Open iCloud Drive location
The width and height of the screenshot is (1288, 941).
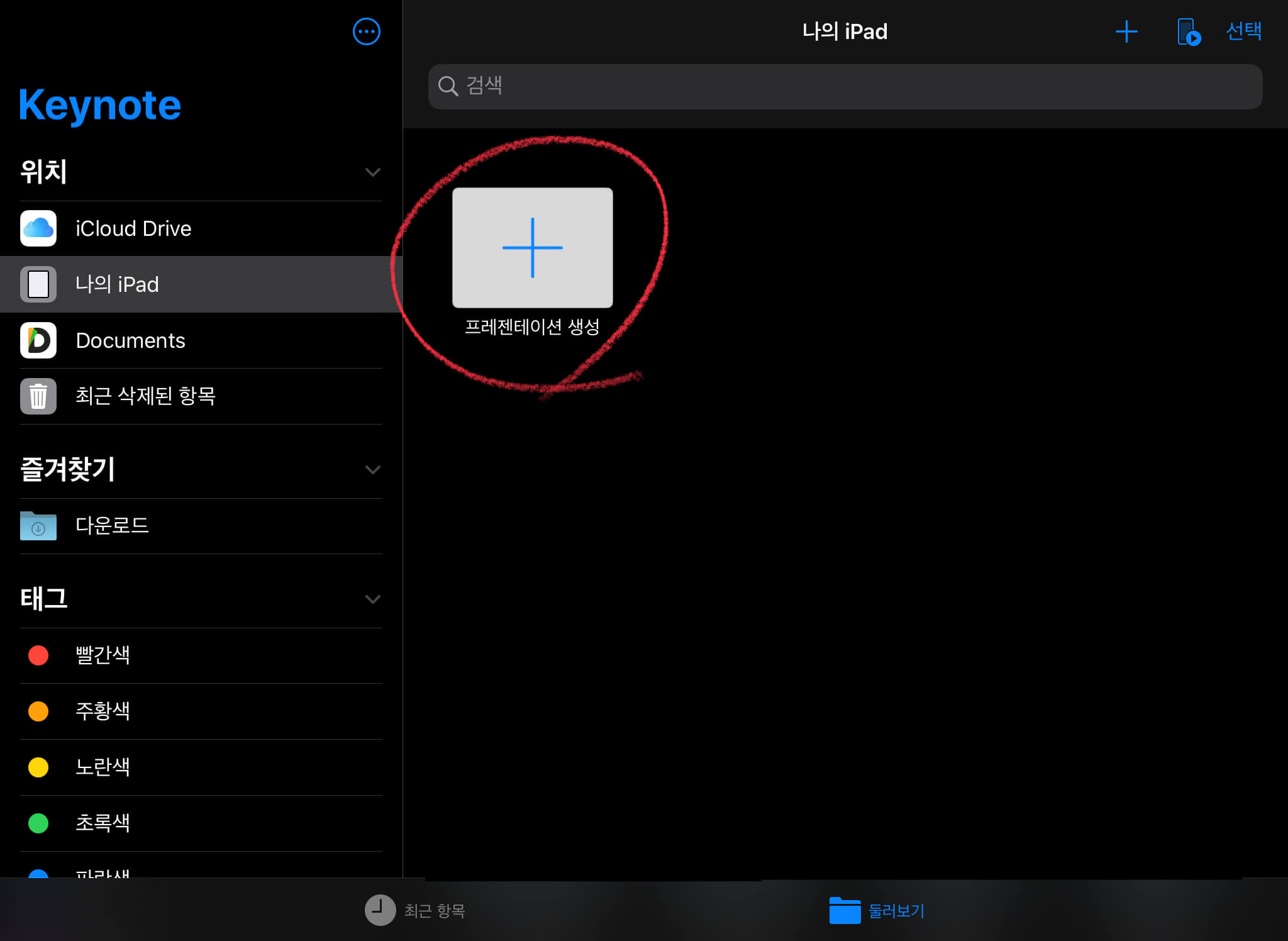click(133, 228)
